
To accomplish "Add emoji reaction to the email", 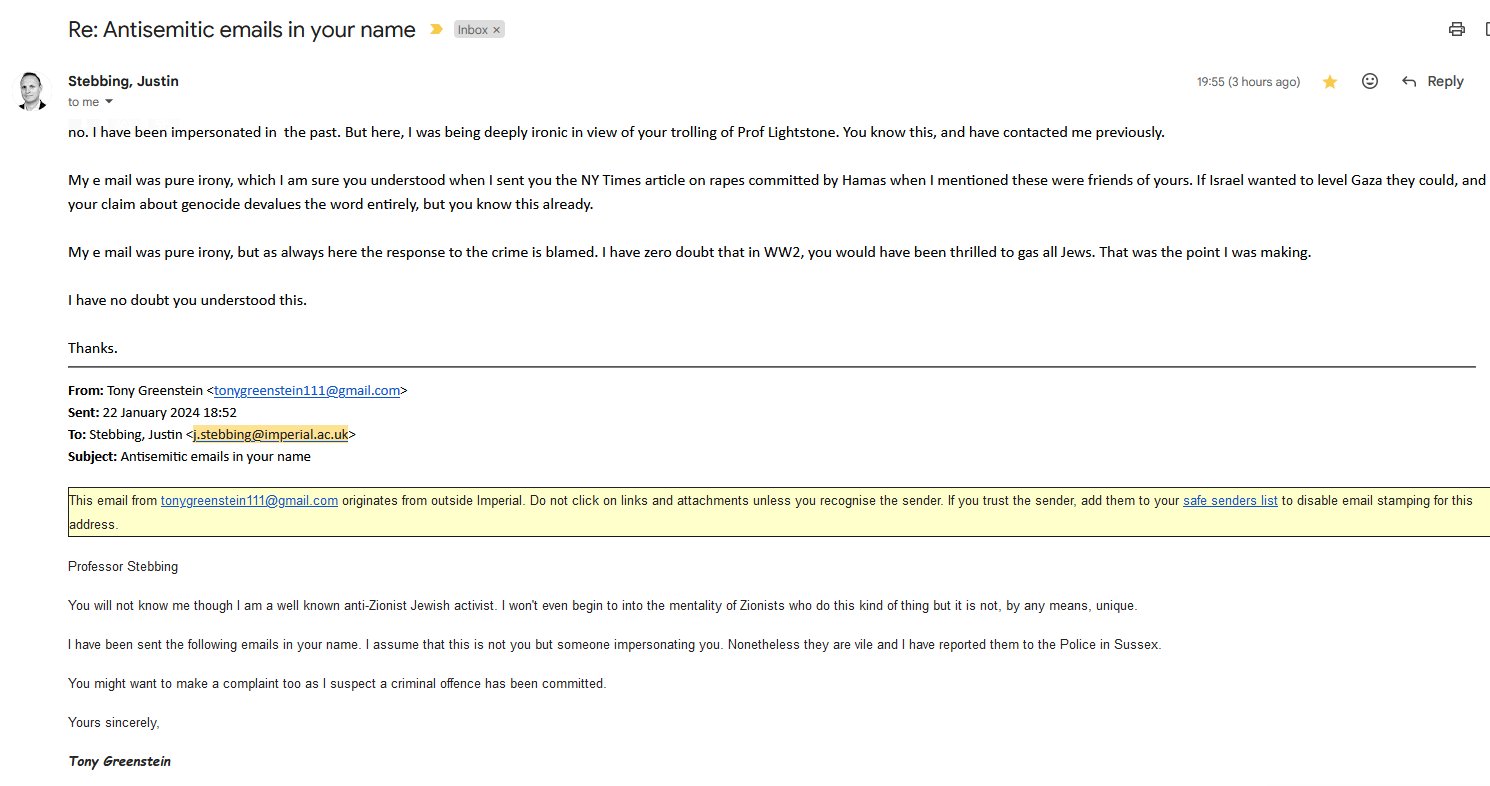I will click(x=1370, y=82).
